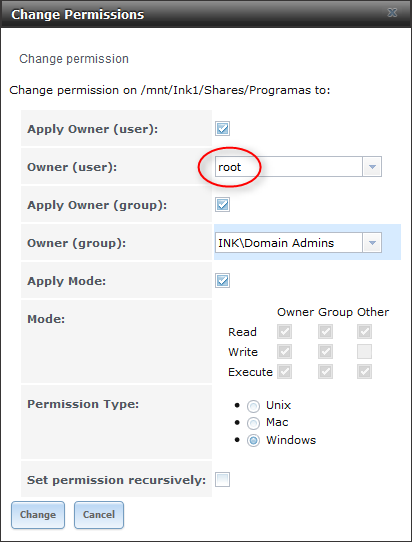Toggle the Owner Write mode checkbox
Image resolution: width=412 pixels, height=542 pixels.
coord(284,352)
